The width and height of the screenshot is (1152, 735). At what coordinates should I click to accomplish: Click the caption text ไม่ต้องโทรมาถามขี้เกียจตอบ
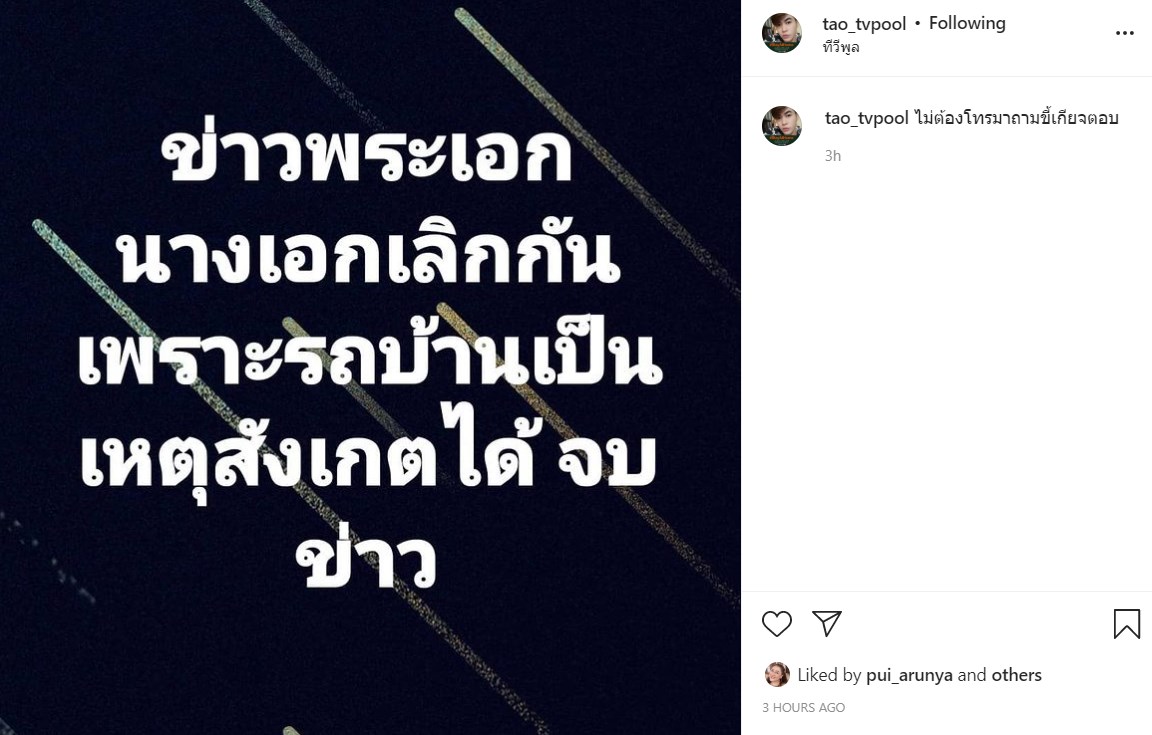pyautogui.click(x=1016, y=118)
